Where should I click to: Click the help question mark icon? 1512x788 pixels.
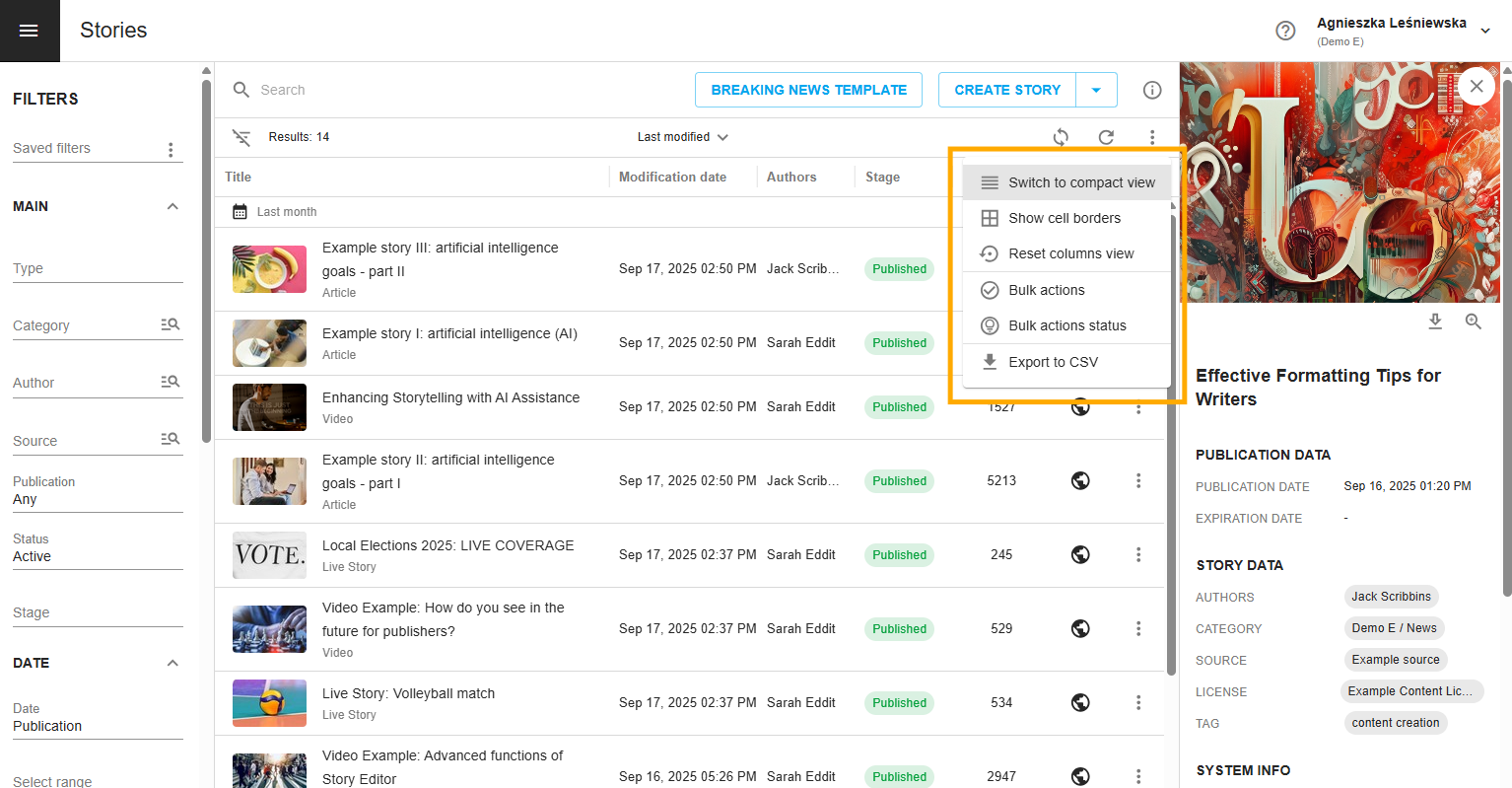pos(1285,31)
